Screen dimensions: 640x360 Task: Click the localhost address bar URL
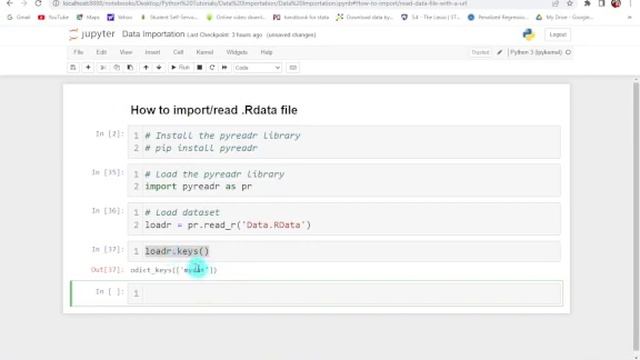coord(264,3)
